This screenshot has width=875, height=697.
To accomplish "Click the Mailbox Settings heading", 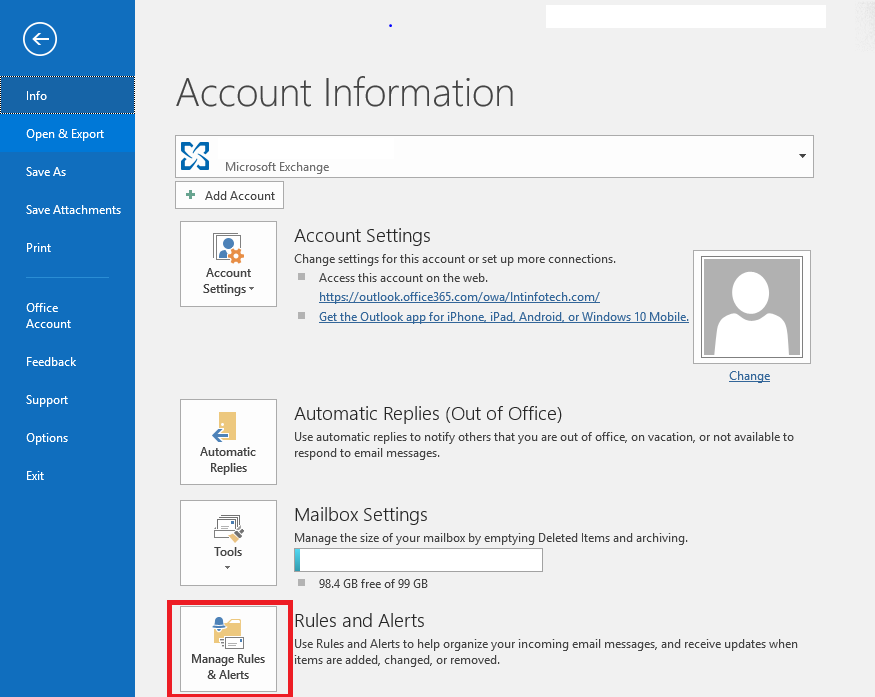I will (x=361, y=515).
